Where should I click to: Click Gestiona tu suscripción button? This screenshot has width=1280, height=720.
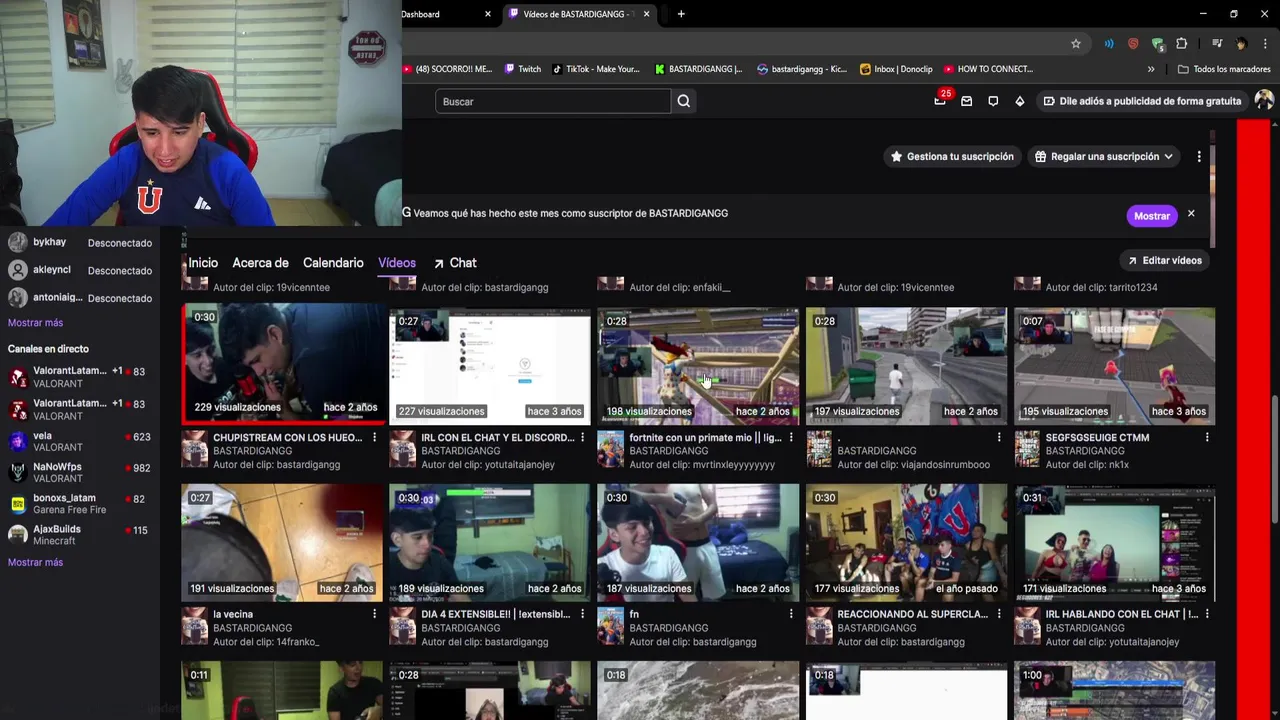pyautogui.click(x=952, y=157)
